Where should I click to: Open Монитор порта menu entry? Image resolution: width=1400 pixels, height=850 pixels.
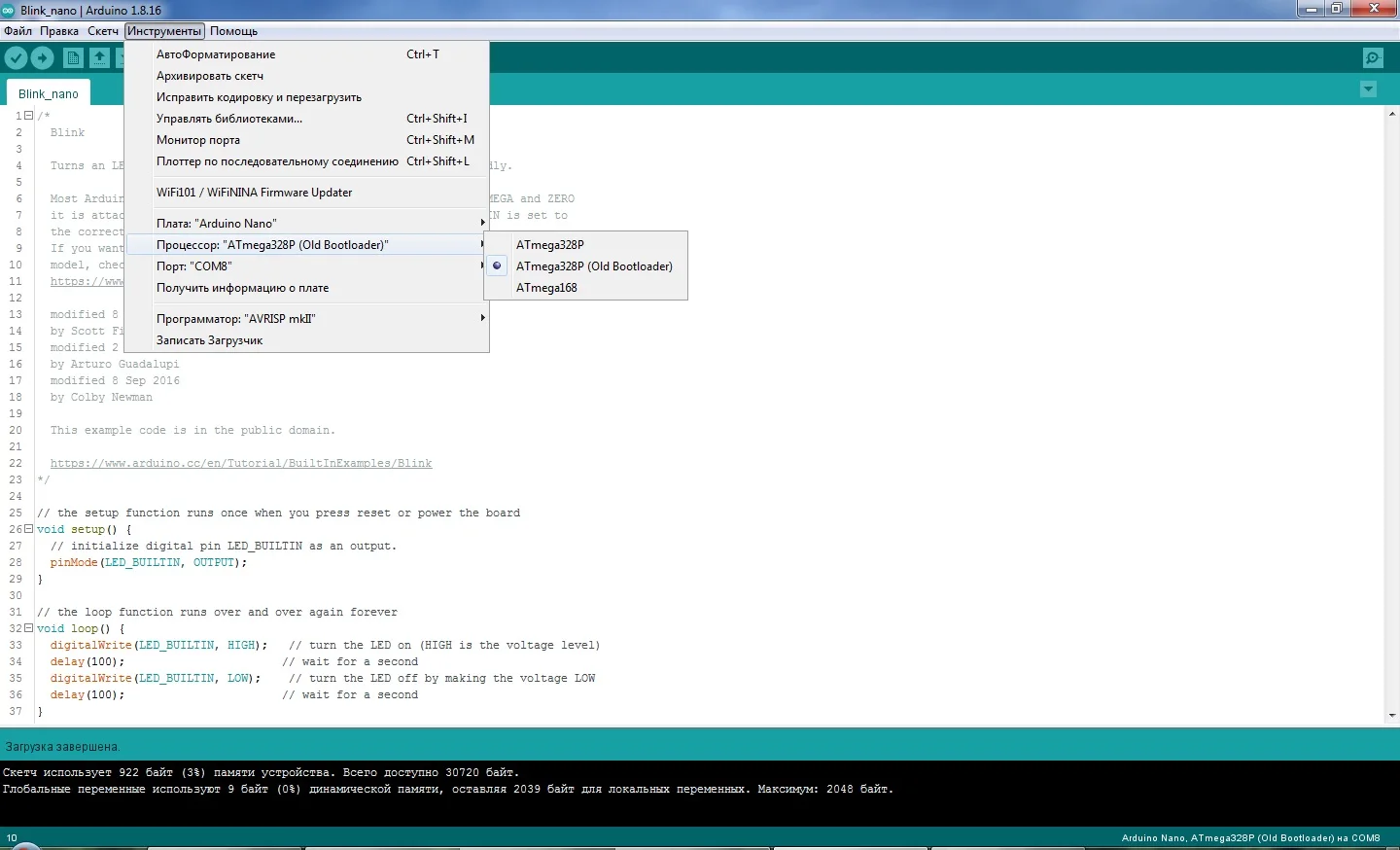pos(306,140)
